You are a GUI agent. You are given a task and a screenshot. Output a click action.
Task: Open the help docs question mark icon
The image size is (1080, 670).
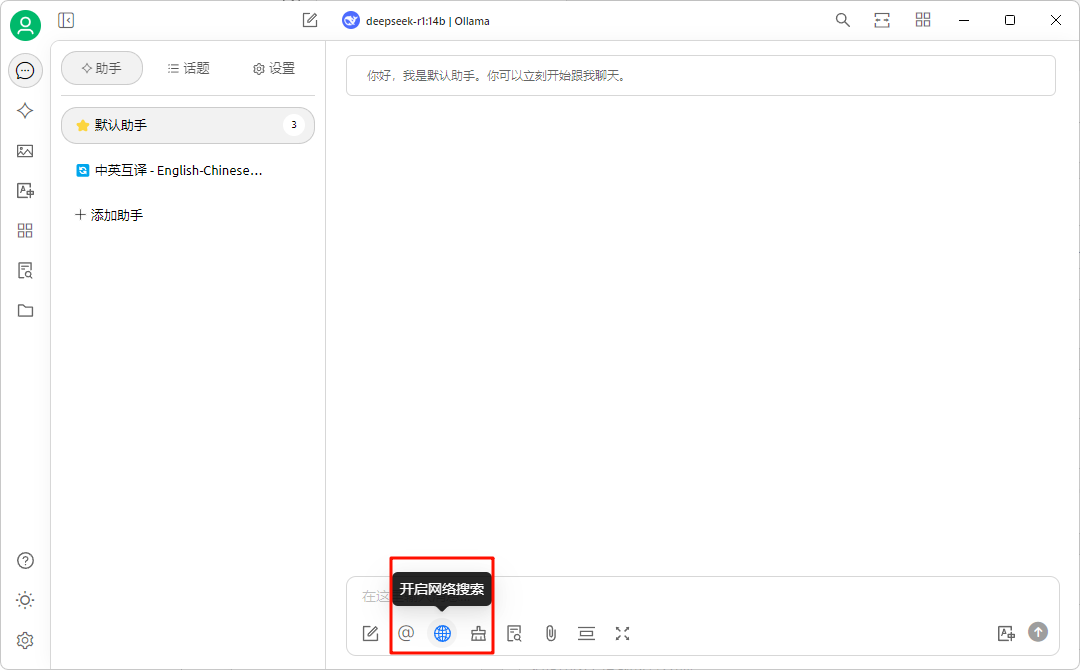(25, 561)
